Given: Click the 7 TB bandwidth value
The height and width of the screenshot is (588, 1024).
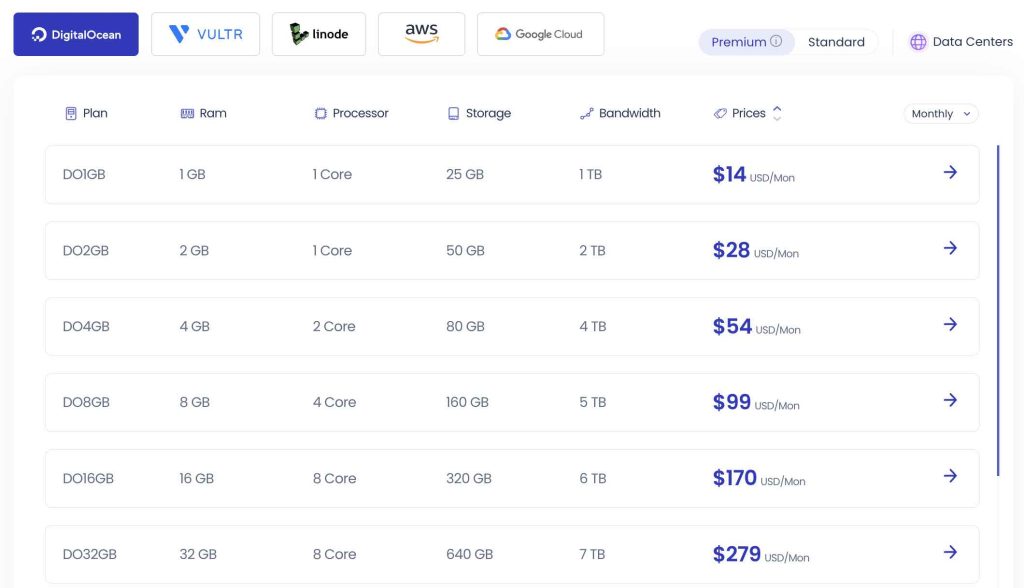Looking at the screenshot, I should [x=592, y=554].
